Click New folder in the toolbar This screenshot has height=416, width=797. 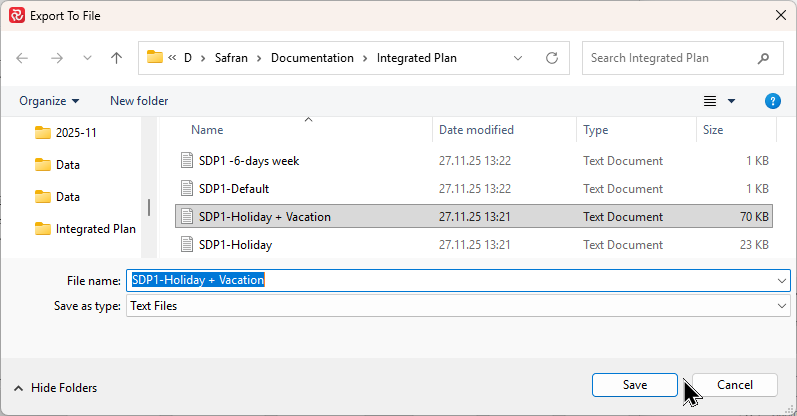(139, 101)
